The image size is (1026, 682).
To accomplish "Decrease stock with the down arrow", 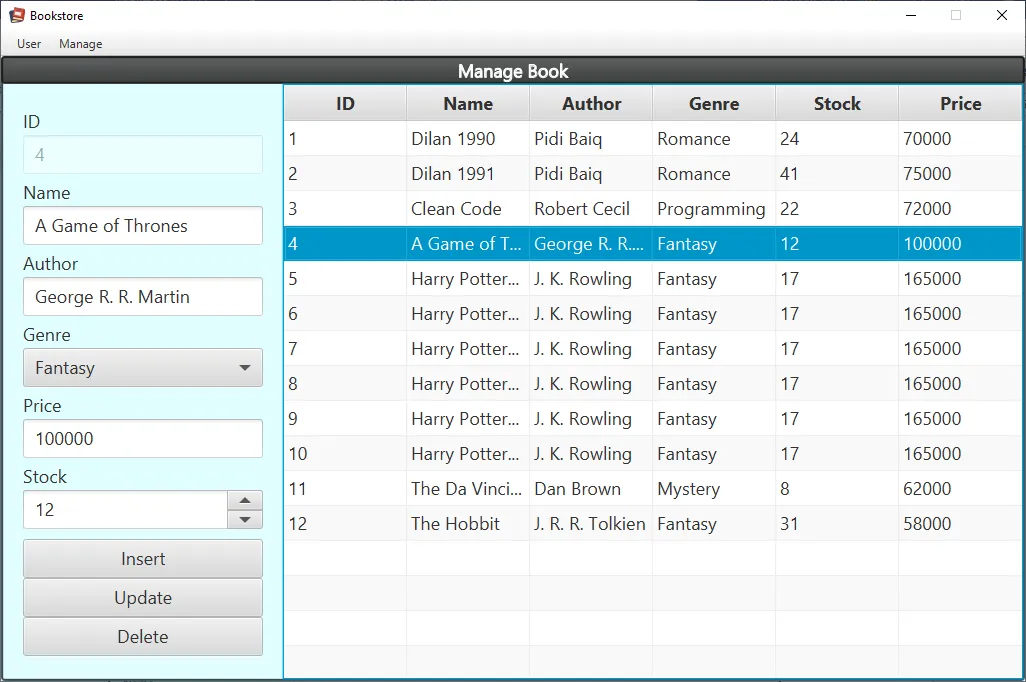I will pyautogui.click(x=245, y=519).
